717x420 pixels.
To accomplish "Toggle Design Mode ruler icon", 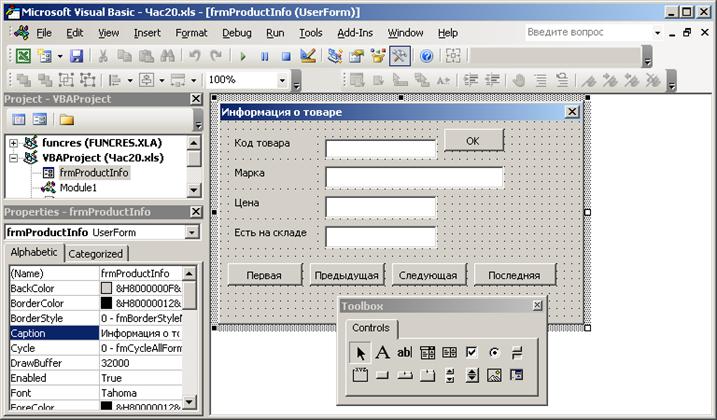I will 308,56.
